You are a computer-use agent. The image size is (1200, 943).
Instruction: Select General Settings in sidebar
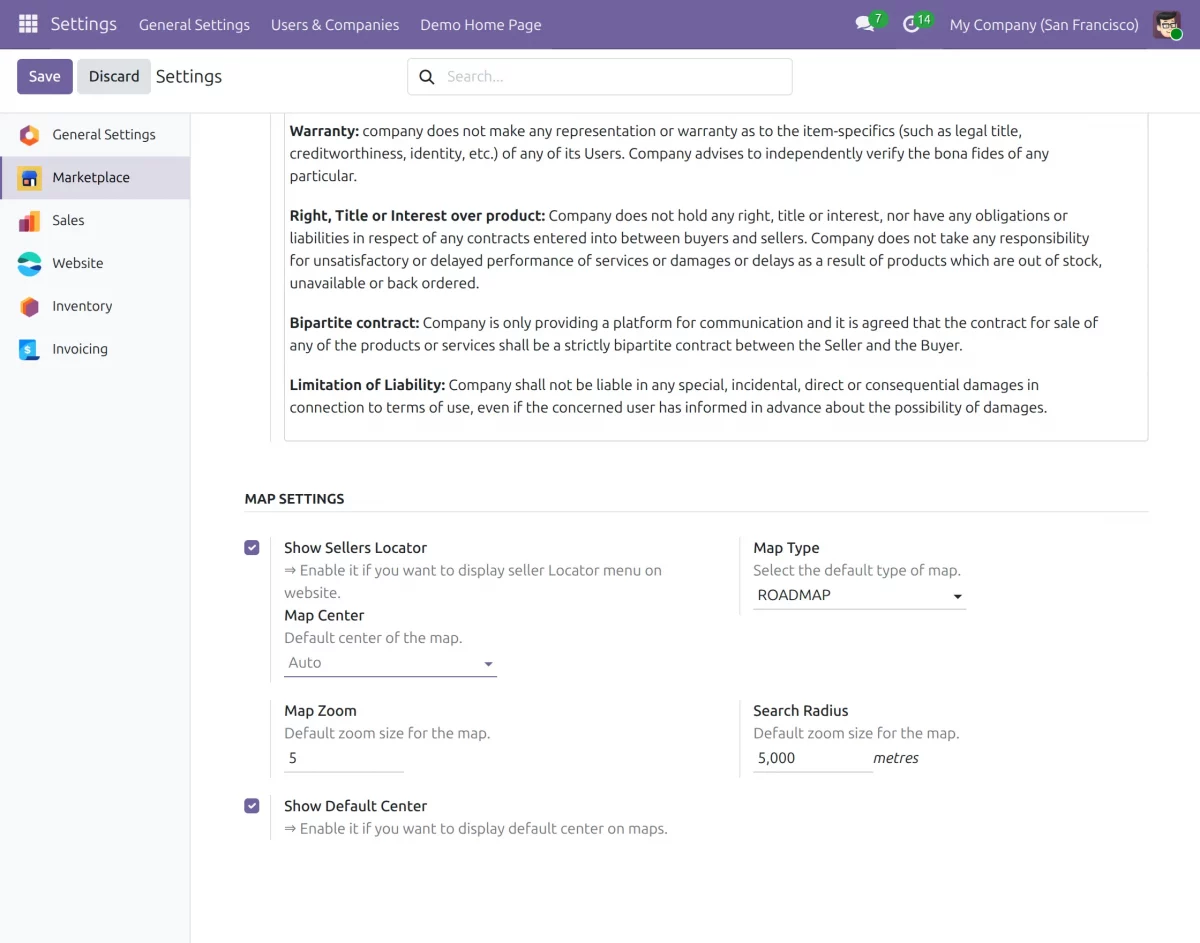pyautogui.click(x=95, y=135)
